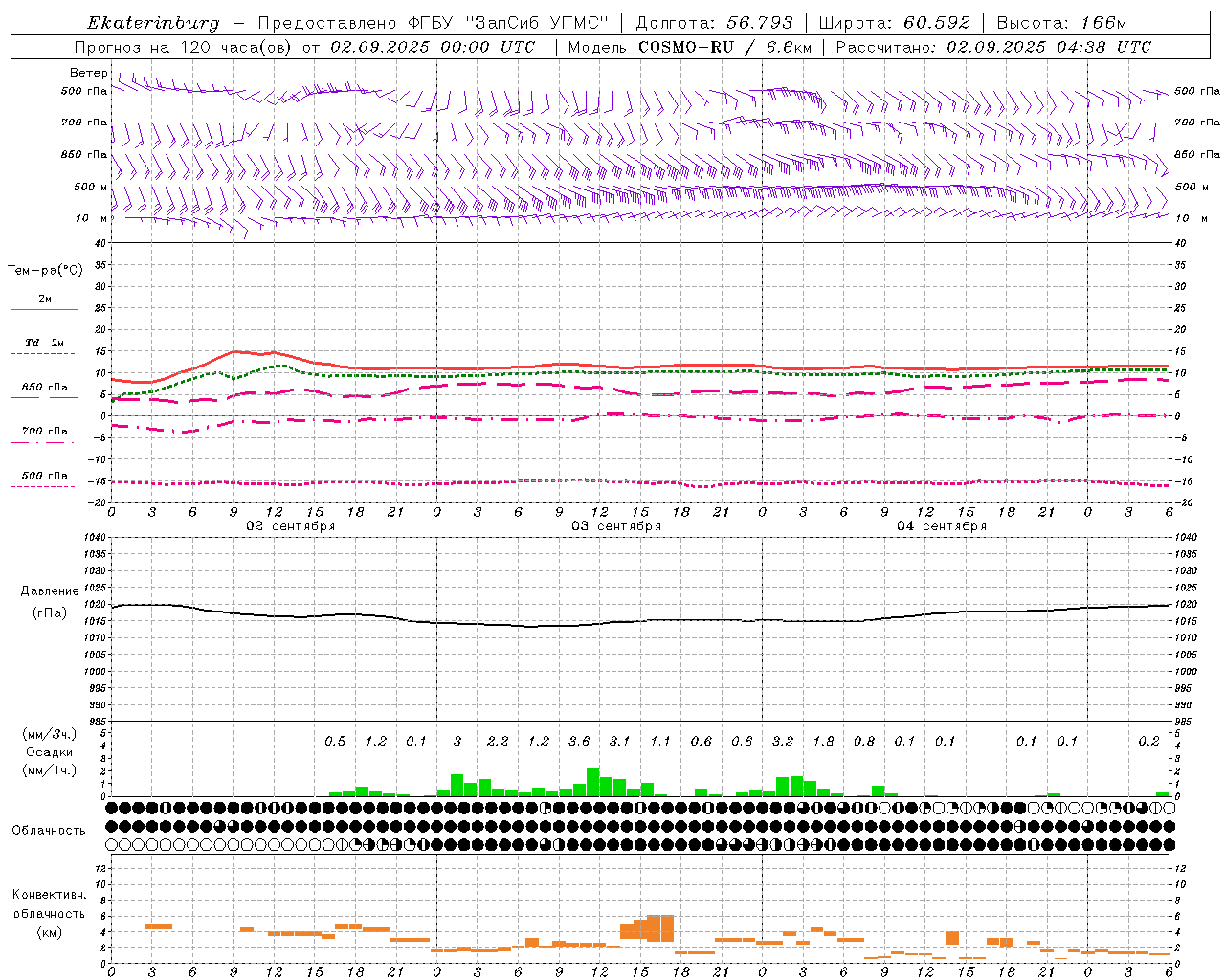Screen dimensions: 1225x980
Task: Click the 'Конвективн.' convective cloud label
Action: click(49, 895)
